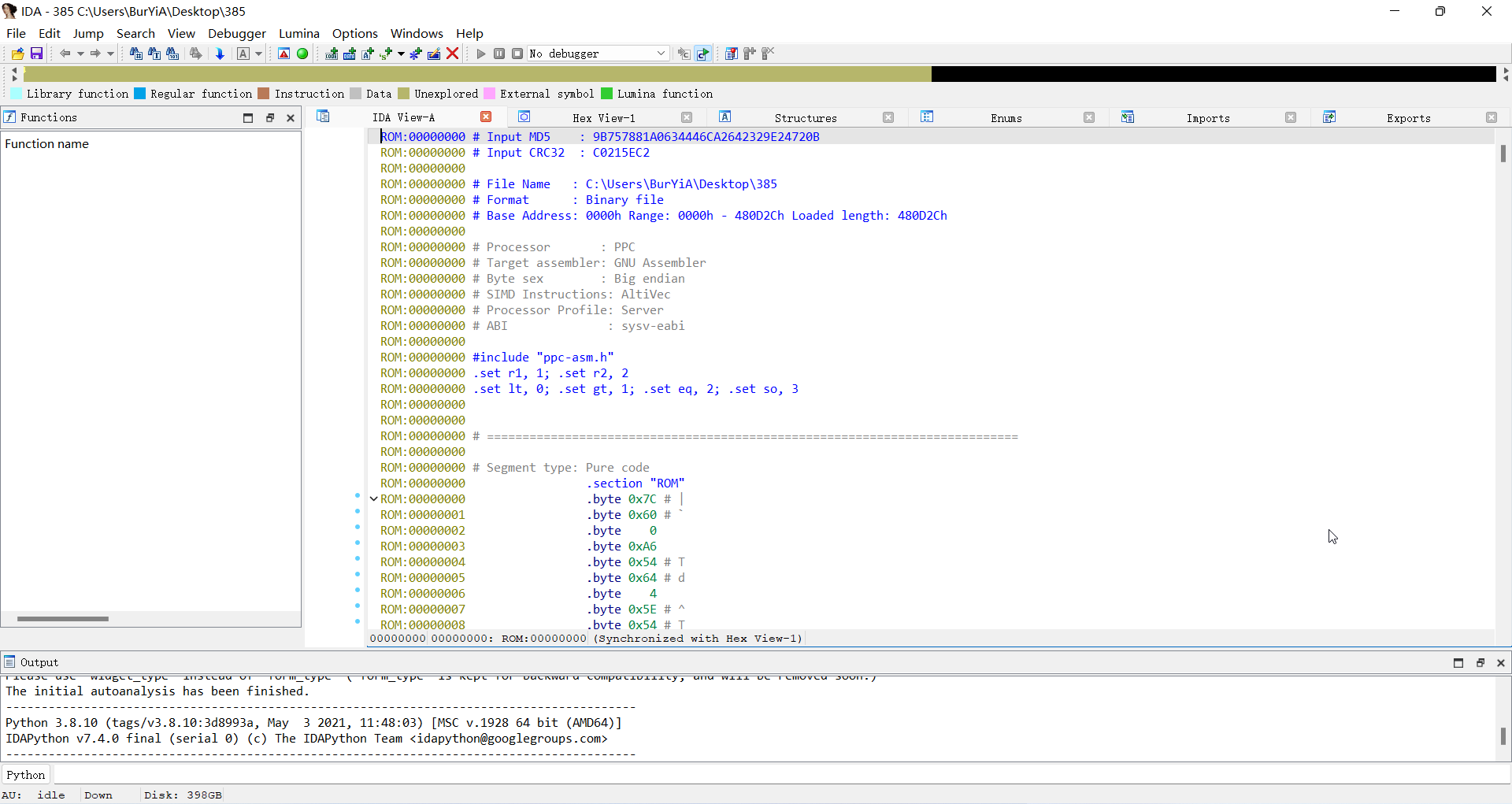Collapse the arrow beside ROM:00000000 byte line

click(374, 498)
